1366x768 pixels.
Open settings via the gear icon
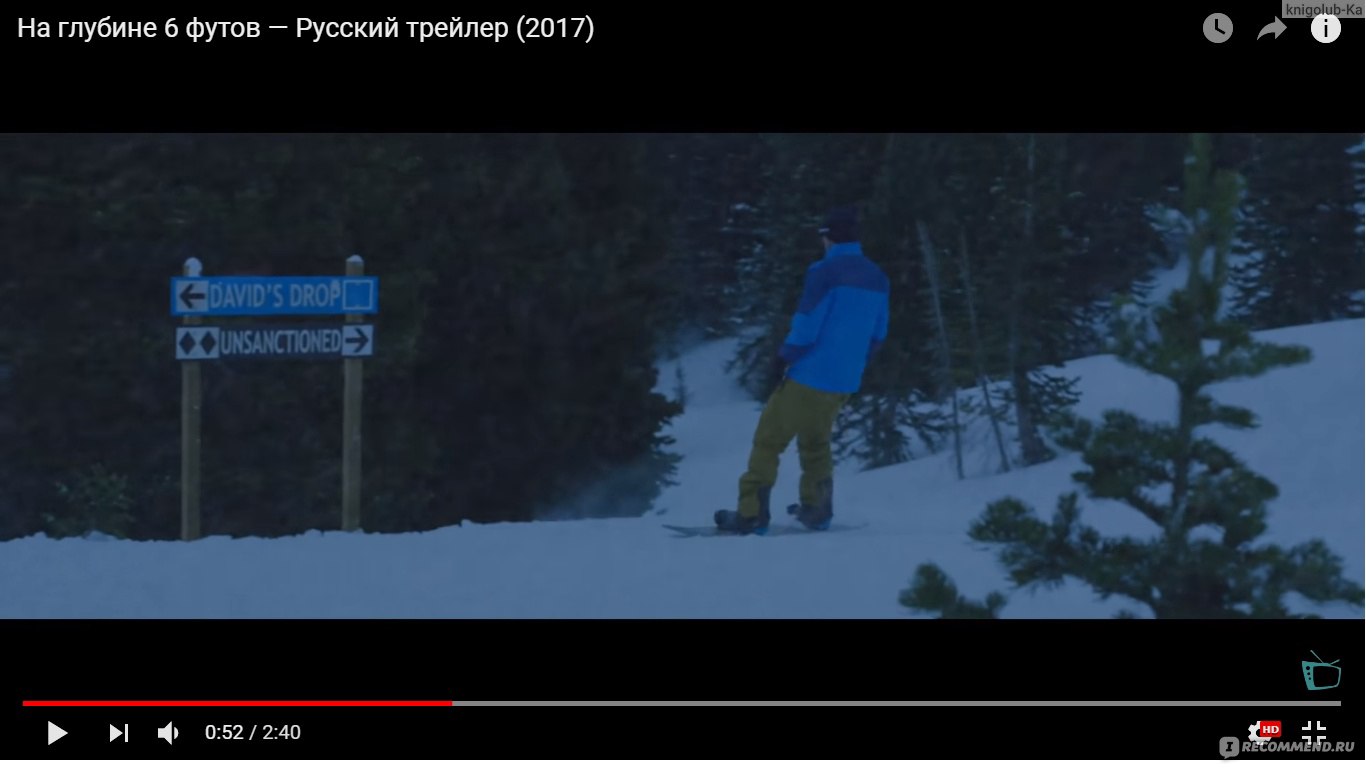pyautogui.click(x=1256, y=733)
